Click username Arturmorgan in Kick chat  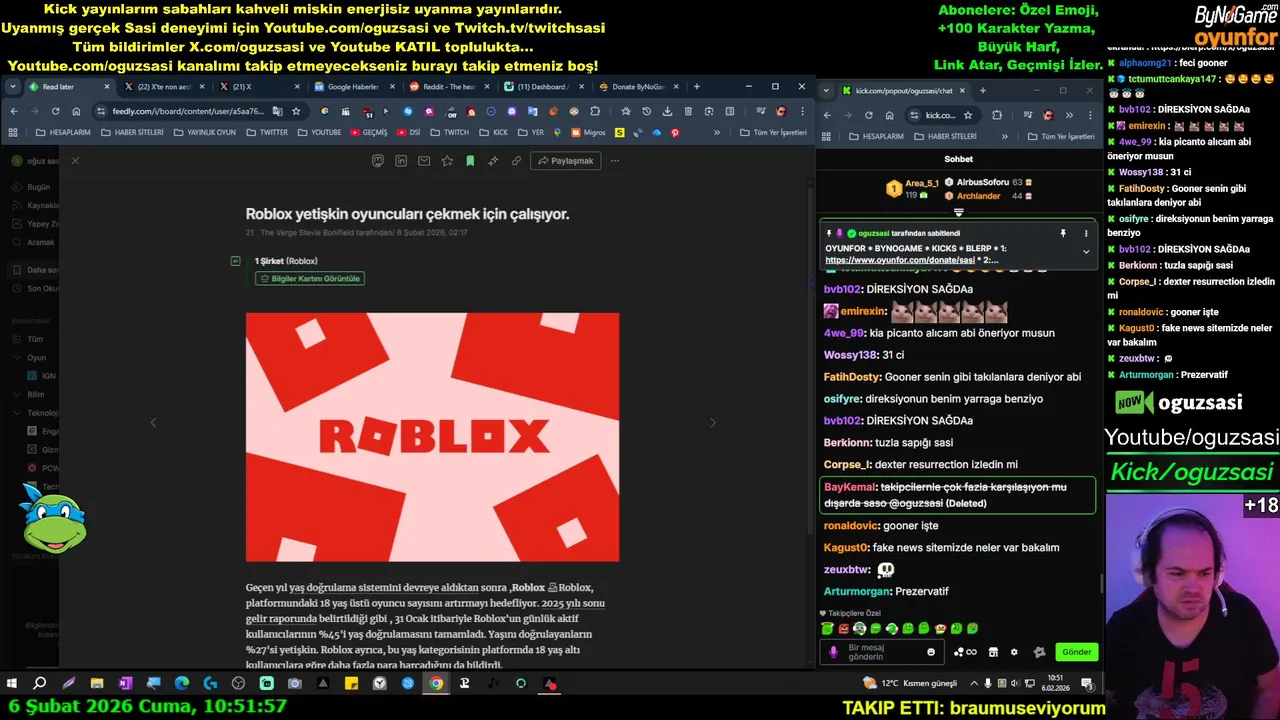[857, 591]
